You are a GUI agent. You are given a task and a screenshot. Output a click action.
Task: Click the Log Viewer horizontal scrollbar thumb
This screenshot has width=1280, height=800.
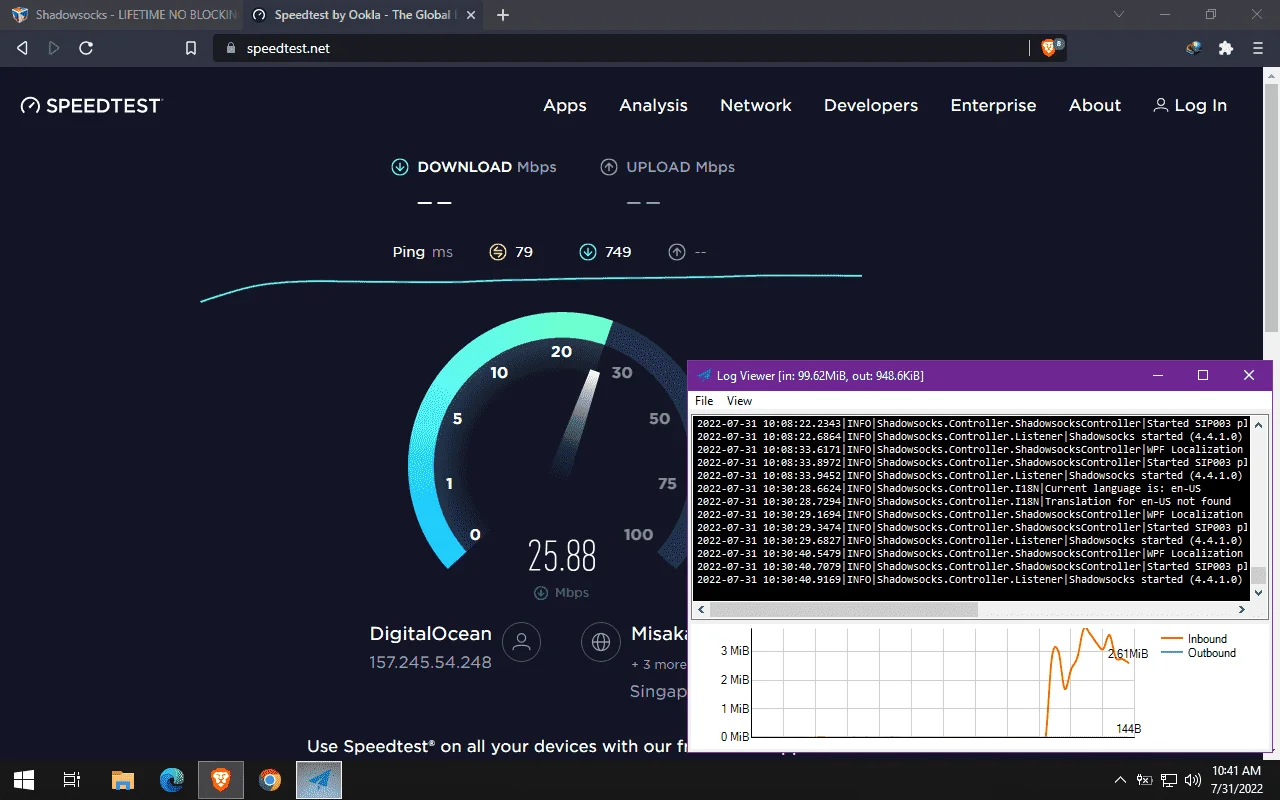[x=843, y=609]
